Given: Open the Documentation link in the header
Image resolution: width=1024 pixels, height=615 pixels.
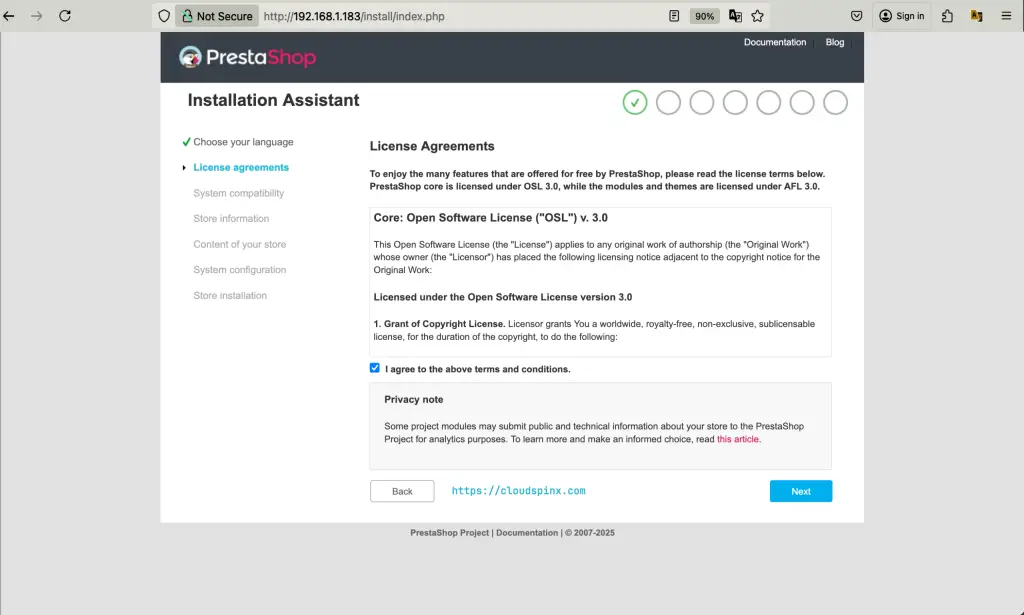Looking at the screenshot, I should 774,42.
